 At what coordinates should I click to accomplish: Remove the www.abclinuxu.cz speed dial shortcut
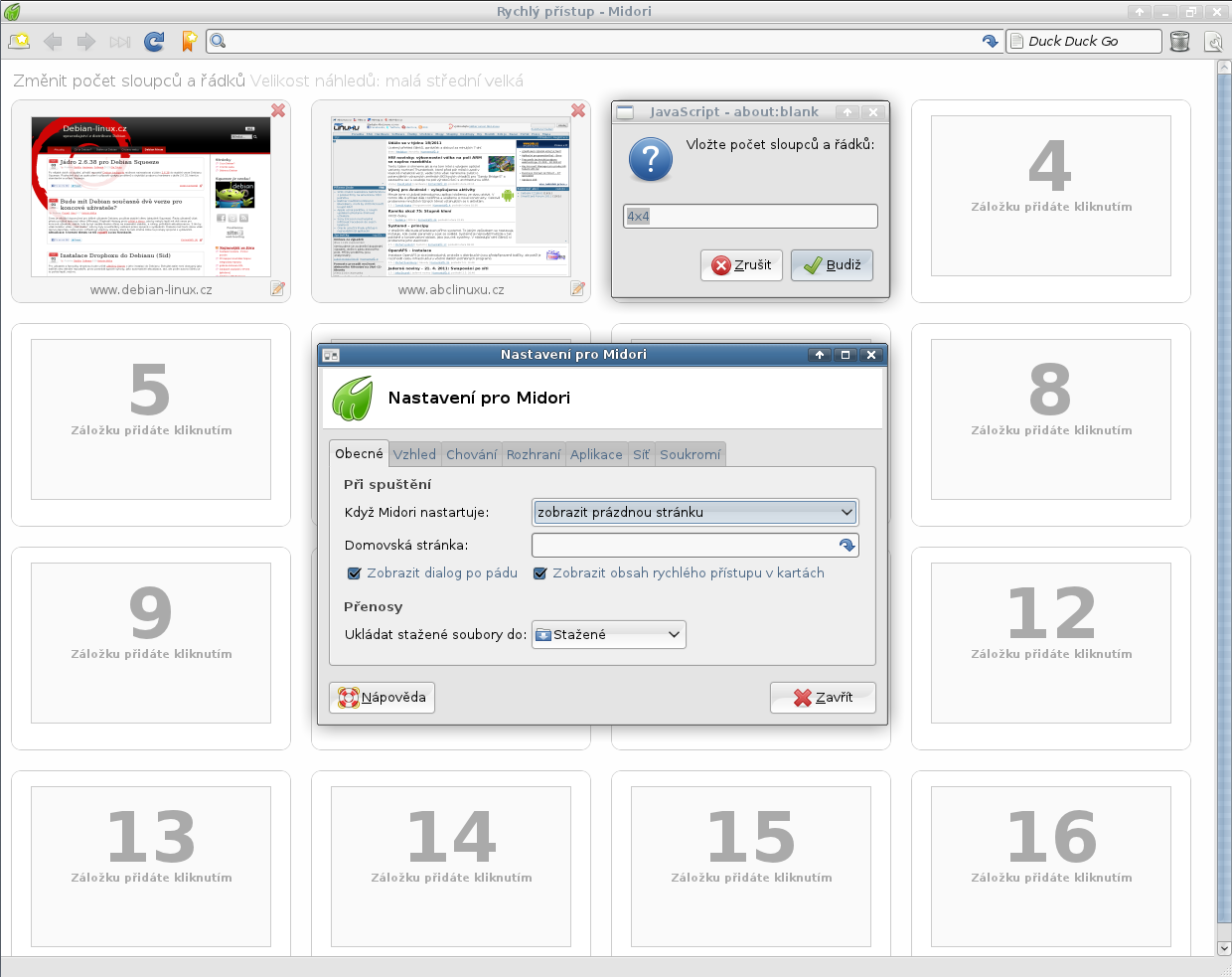click(578, 110)
